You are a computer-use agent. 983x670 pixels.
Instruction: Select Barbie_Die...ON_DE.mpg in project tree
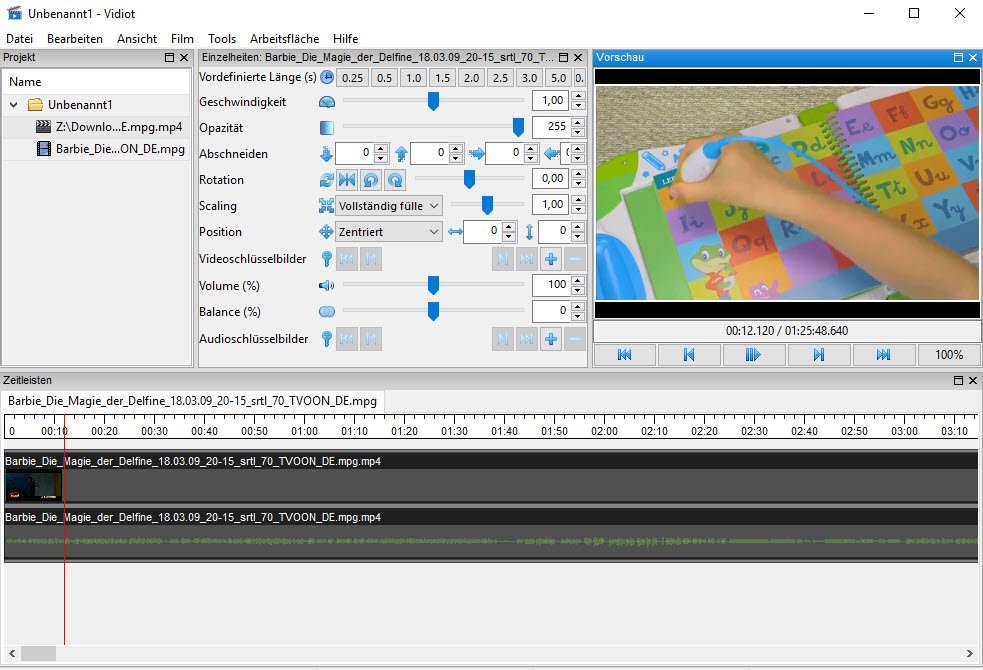(x=120, y=149)
